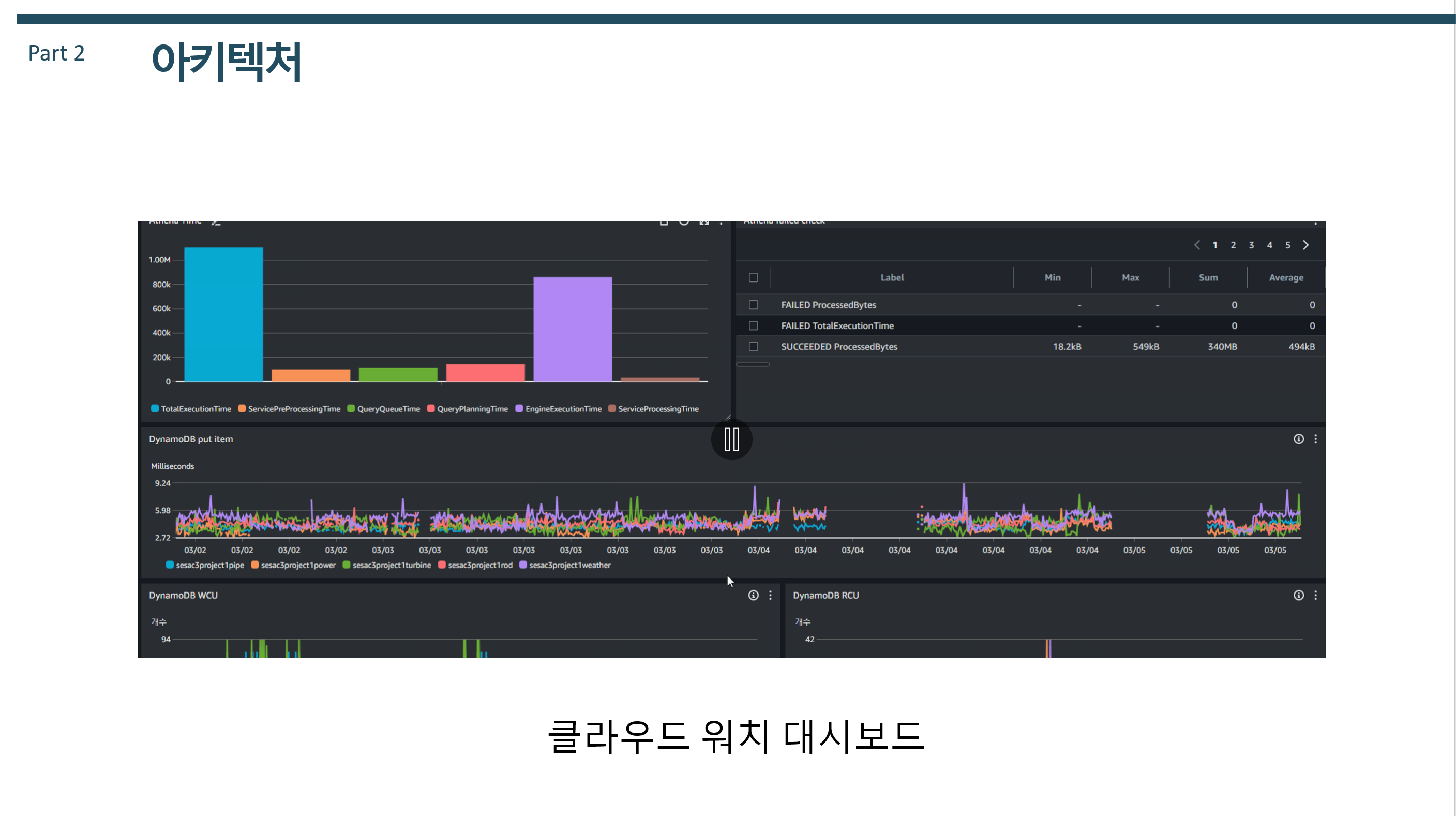Click the SUCCEEDED ProcessedBytes Sum value 340MB
This screenshot has height=816, width=1456.
pos(1222,347)
